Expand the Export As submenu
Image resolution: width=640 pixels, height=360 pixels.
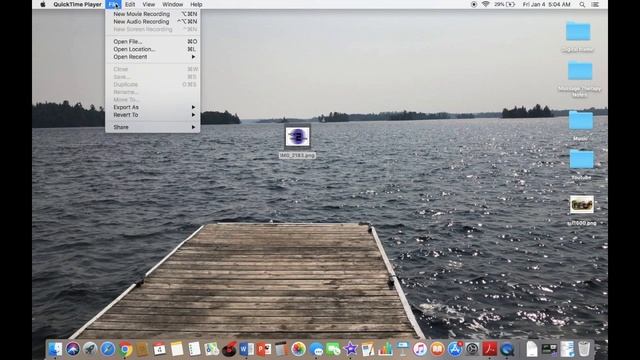coord(153,107)
